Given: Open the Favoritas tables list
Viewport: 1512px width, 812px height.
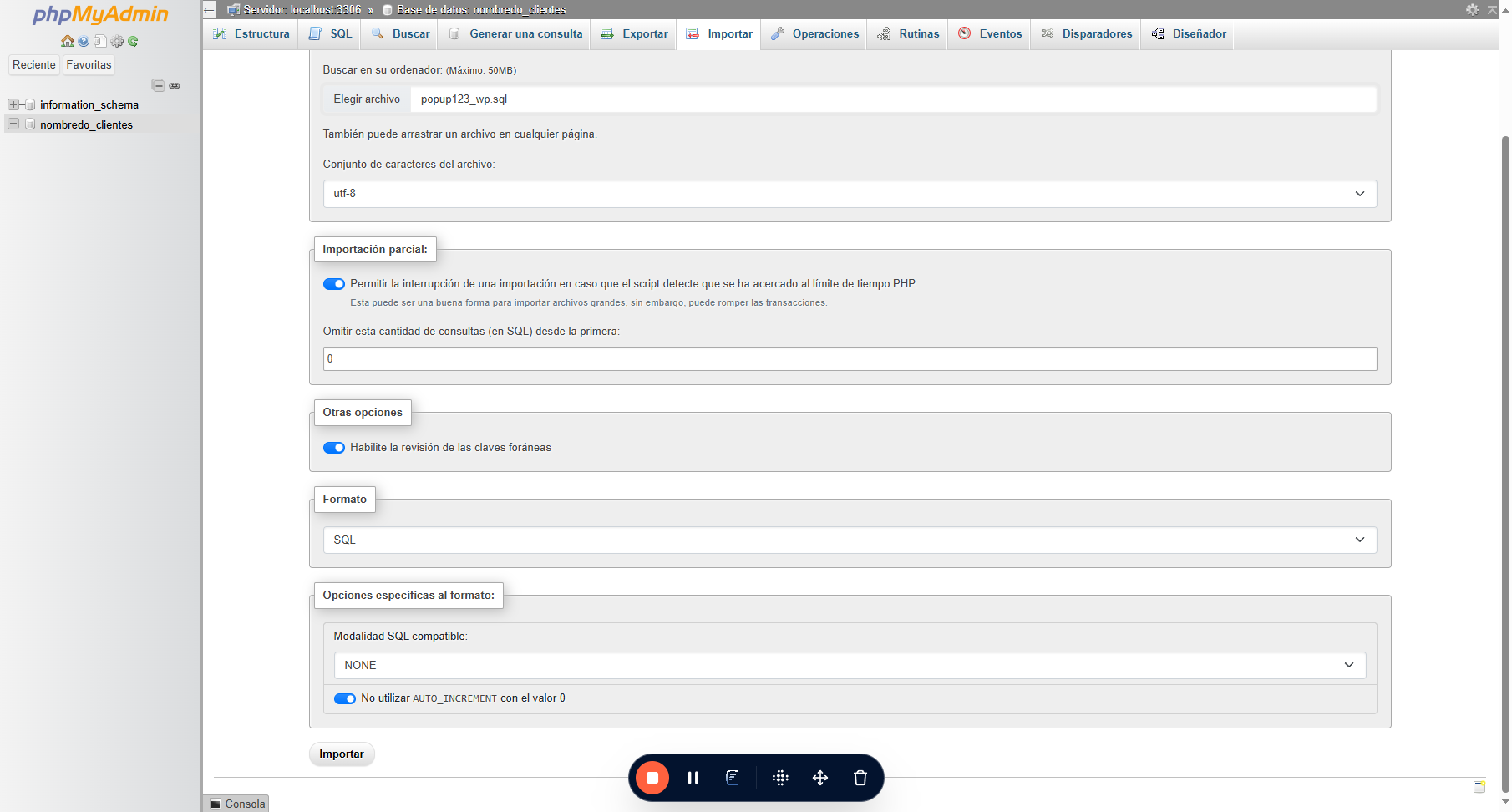Looking at the screenshot, I should coord(89,65).
